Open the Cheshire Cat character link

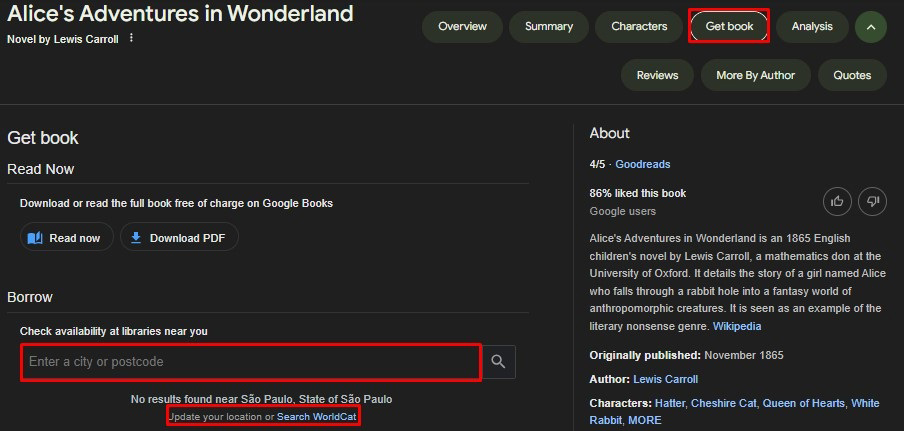coord(724,403)
